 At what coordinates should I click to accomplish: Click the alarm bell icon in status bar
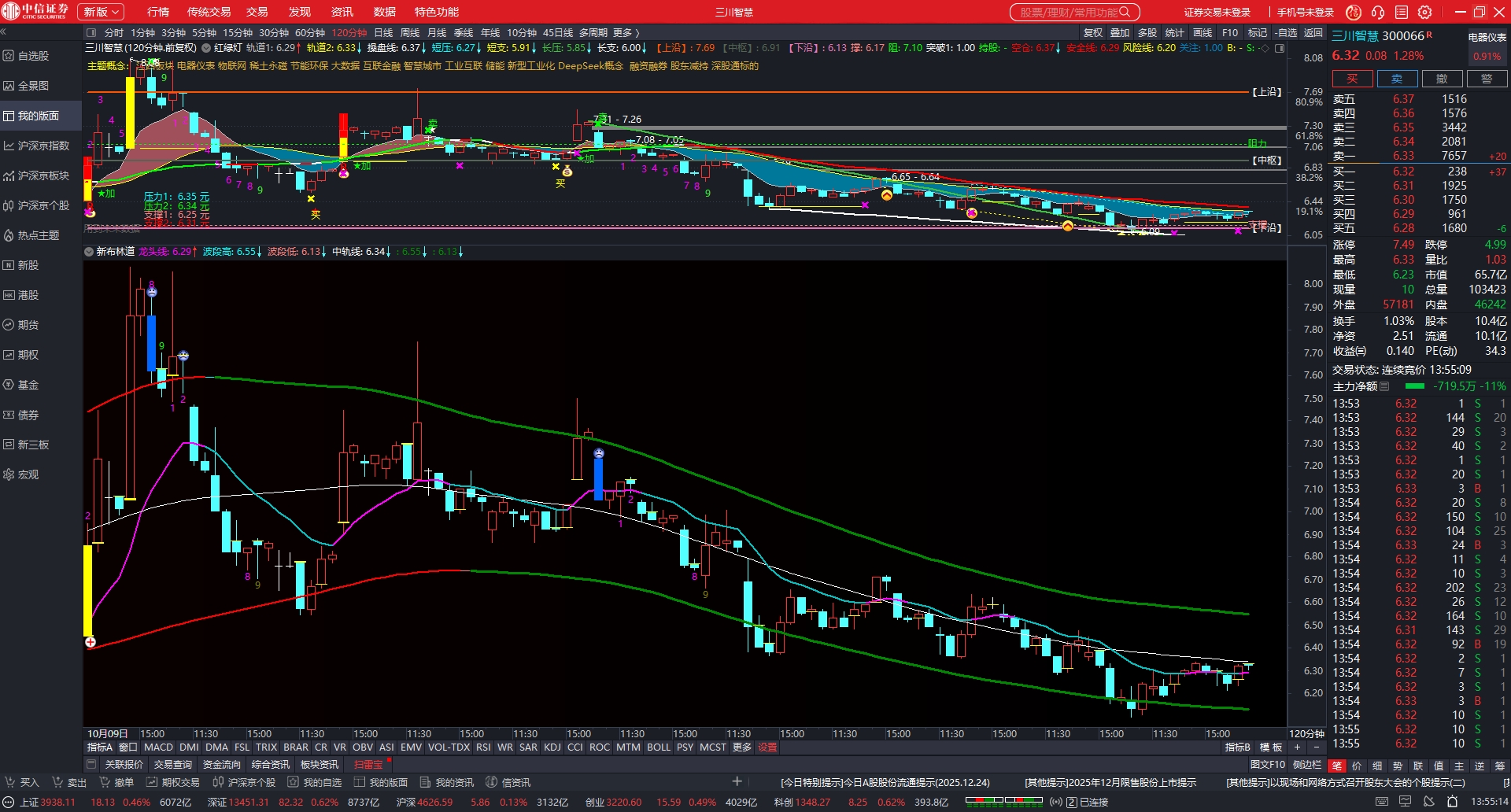click(1452, 802)
